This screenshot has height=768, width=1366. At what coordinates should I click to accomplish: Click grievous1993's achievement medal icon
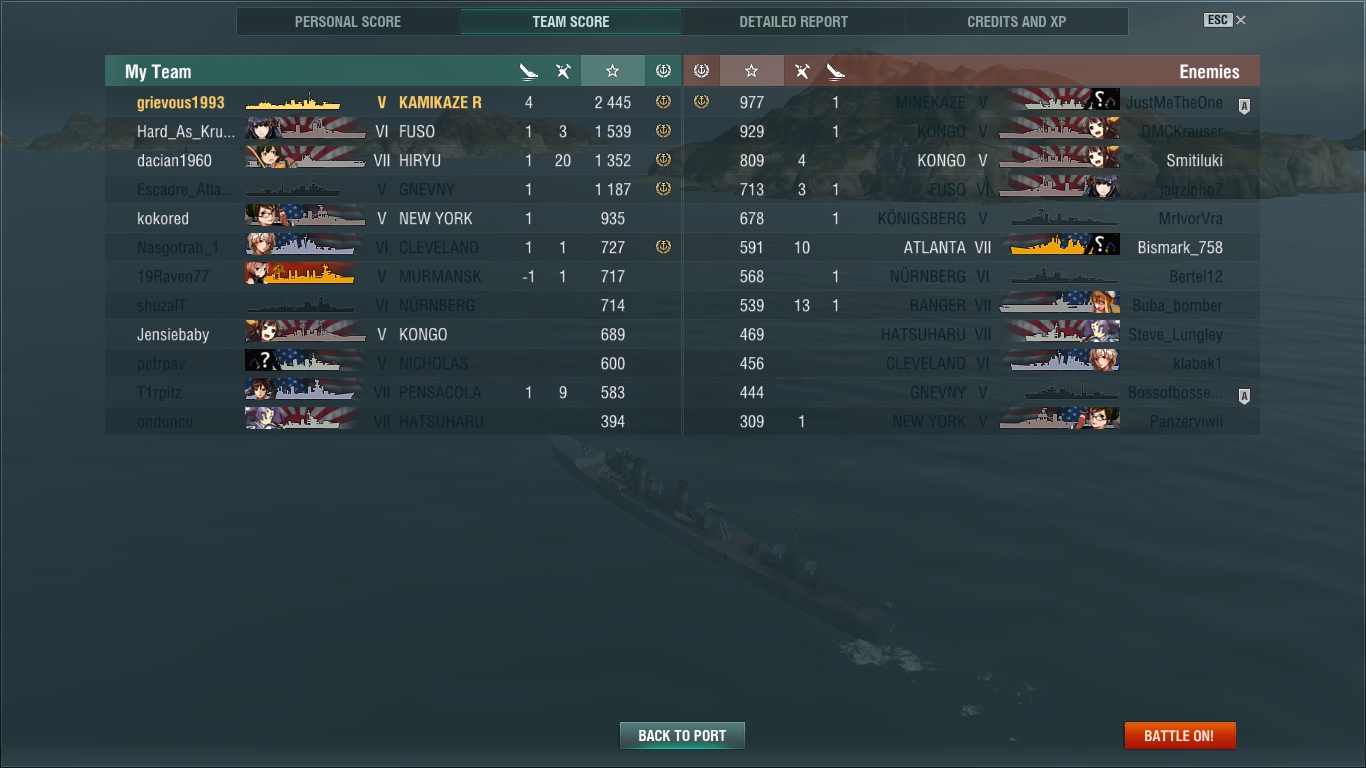pyautogui.click(x=663, y=102)
